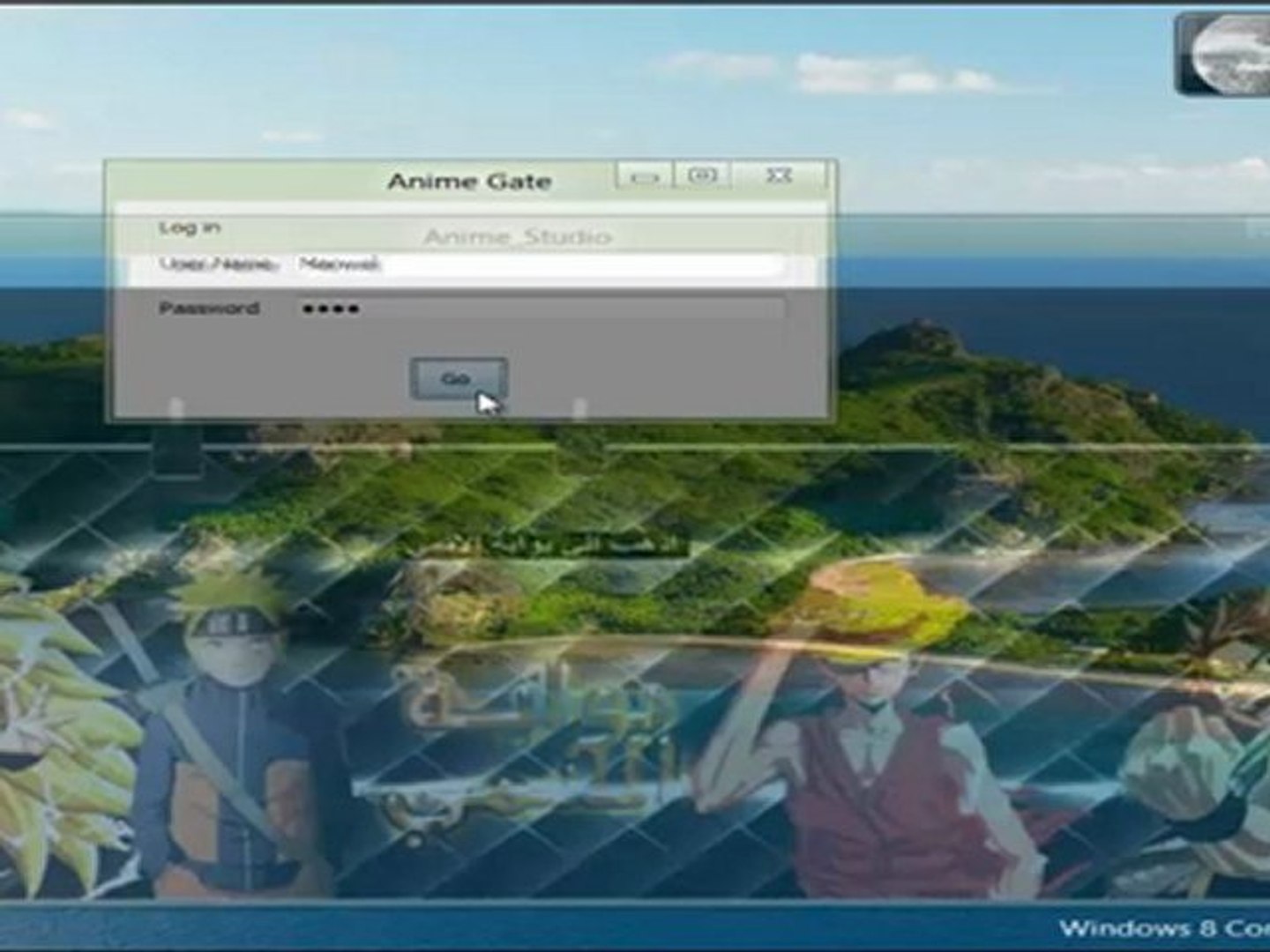1270x952 pixels.
Task: Click the "Password" field label
Action: (209, 309)
